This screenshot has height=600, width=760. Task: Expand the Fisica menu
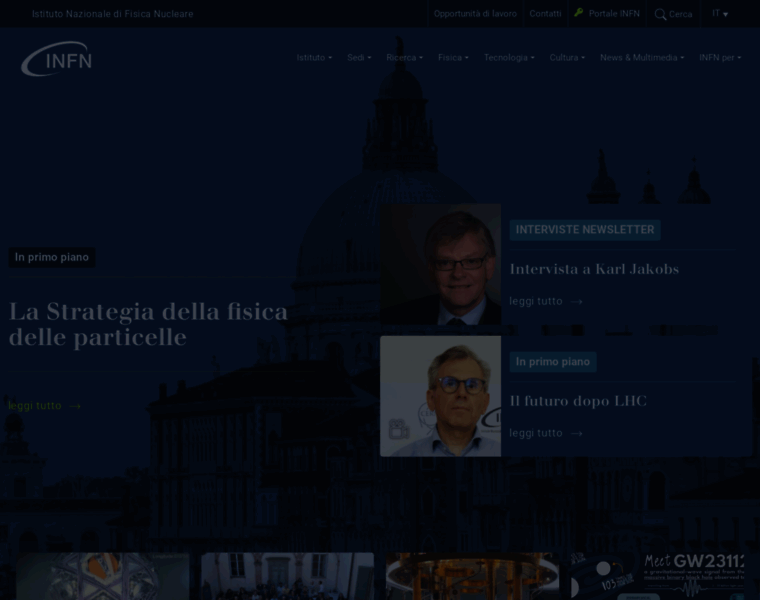click(x=453, y=58)
